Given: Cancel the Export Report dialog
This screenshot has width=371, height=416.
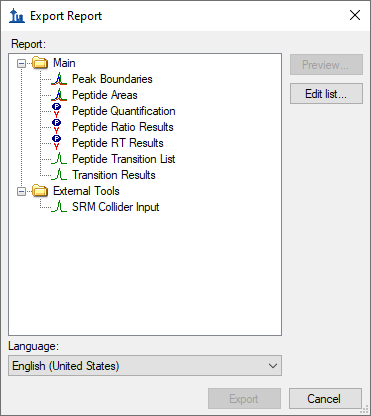Looking at the screenshot, I should 325,399.
